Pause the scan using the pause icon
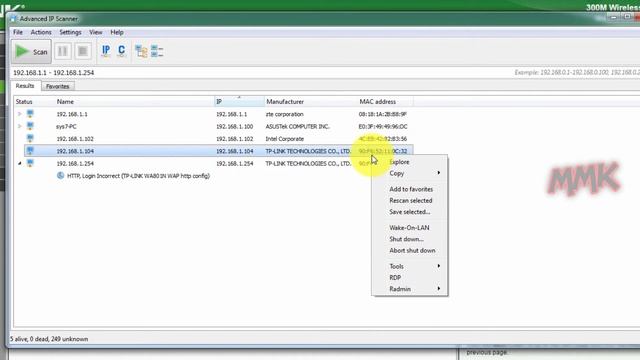Image resolution: width=640 pixels, height=360 pixels. (x=63, y=51)
